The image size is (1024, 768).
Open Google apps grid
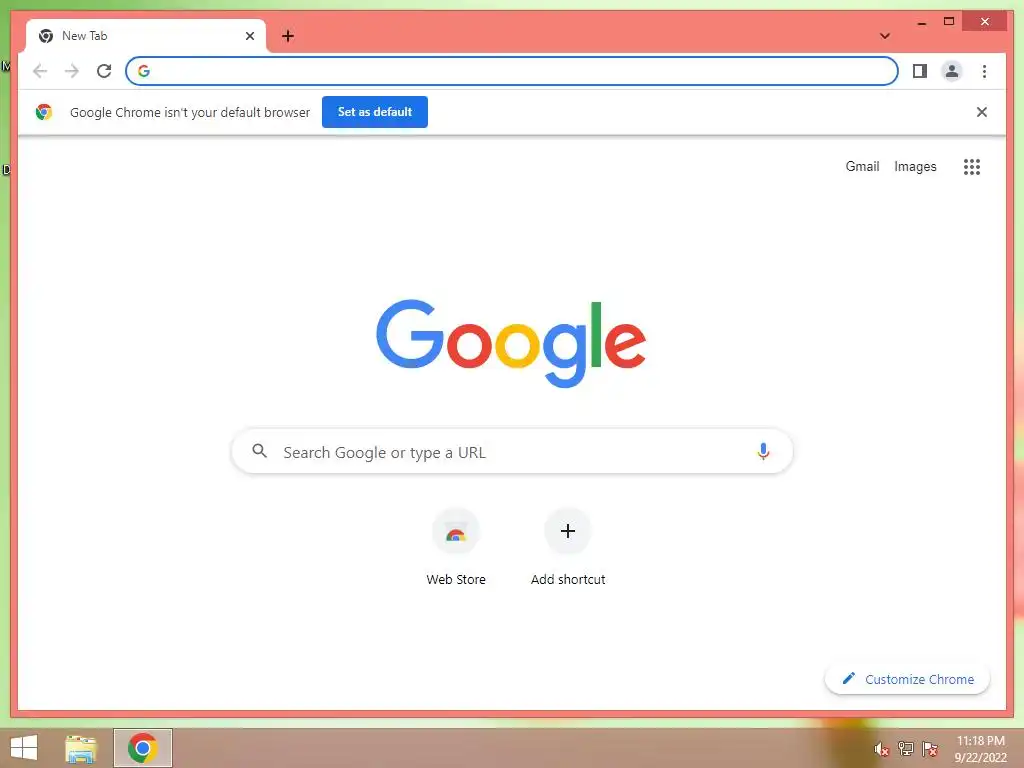pos(972,167)
